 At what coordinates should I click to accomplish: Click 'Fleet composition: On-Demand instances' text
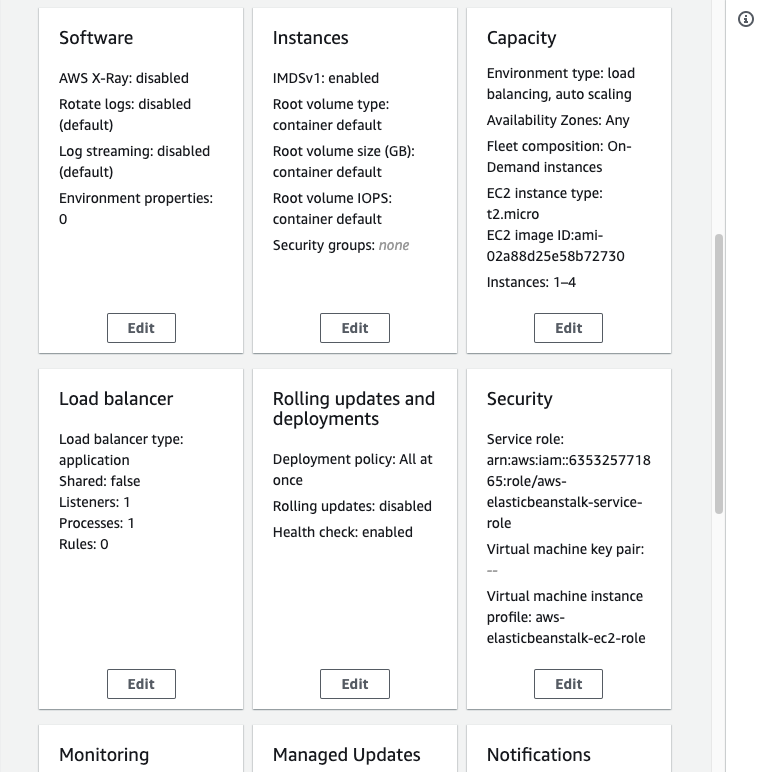tap(559, 157)
